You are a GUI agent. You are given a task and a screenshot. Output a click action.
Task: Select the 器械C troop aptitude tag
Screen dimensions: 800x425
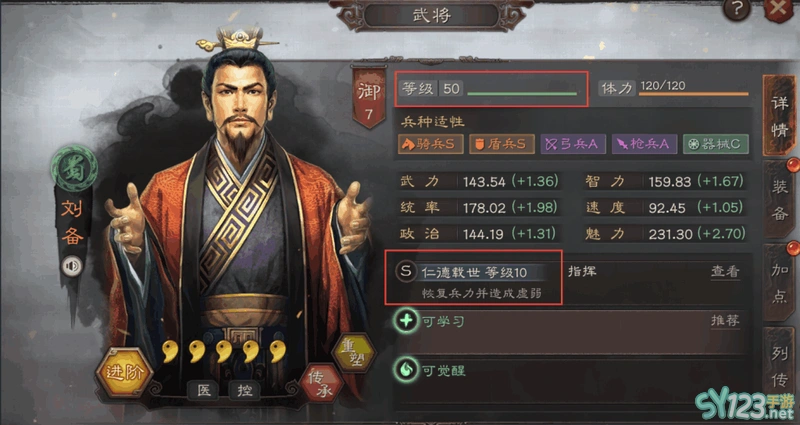[716, 144]
